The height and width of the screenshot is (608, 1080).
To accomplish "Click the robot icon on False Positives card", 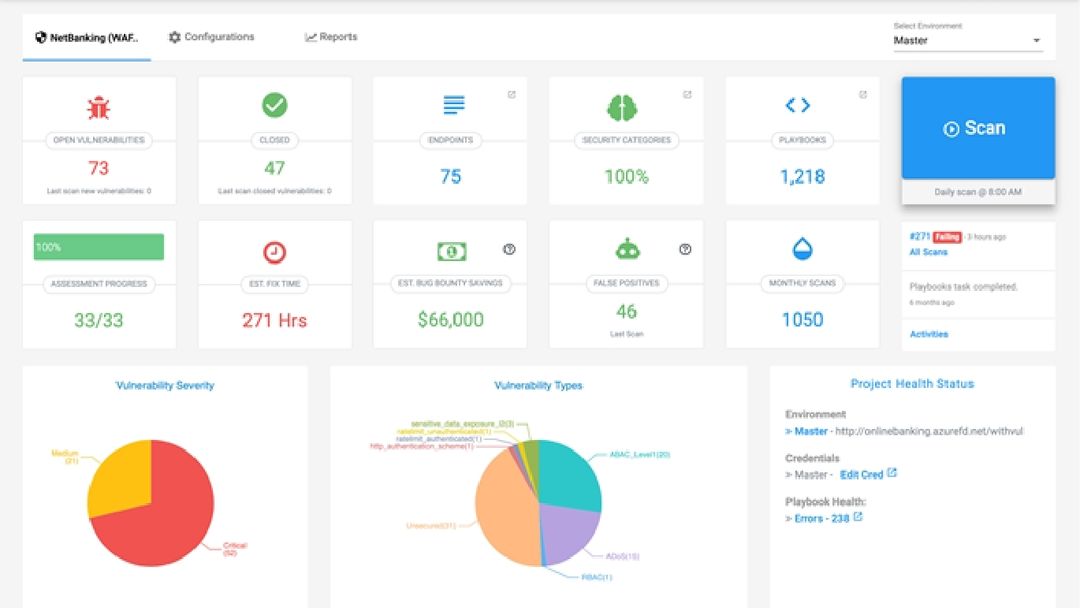I will tap(626, 248).
